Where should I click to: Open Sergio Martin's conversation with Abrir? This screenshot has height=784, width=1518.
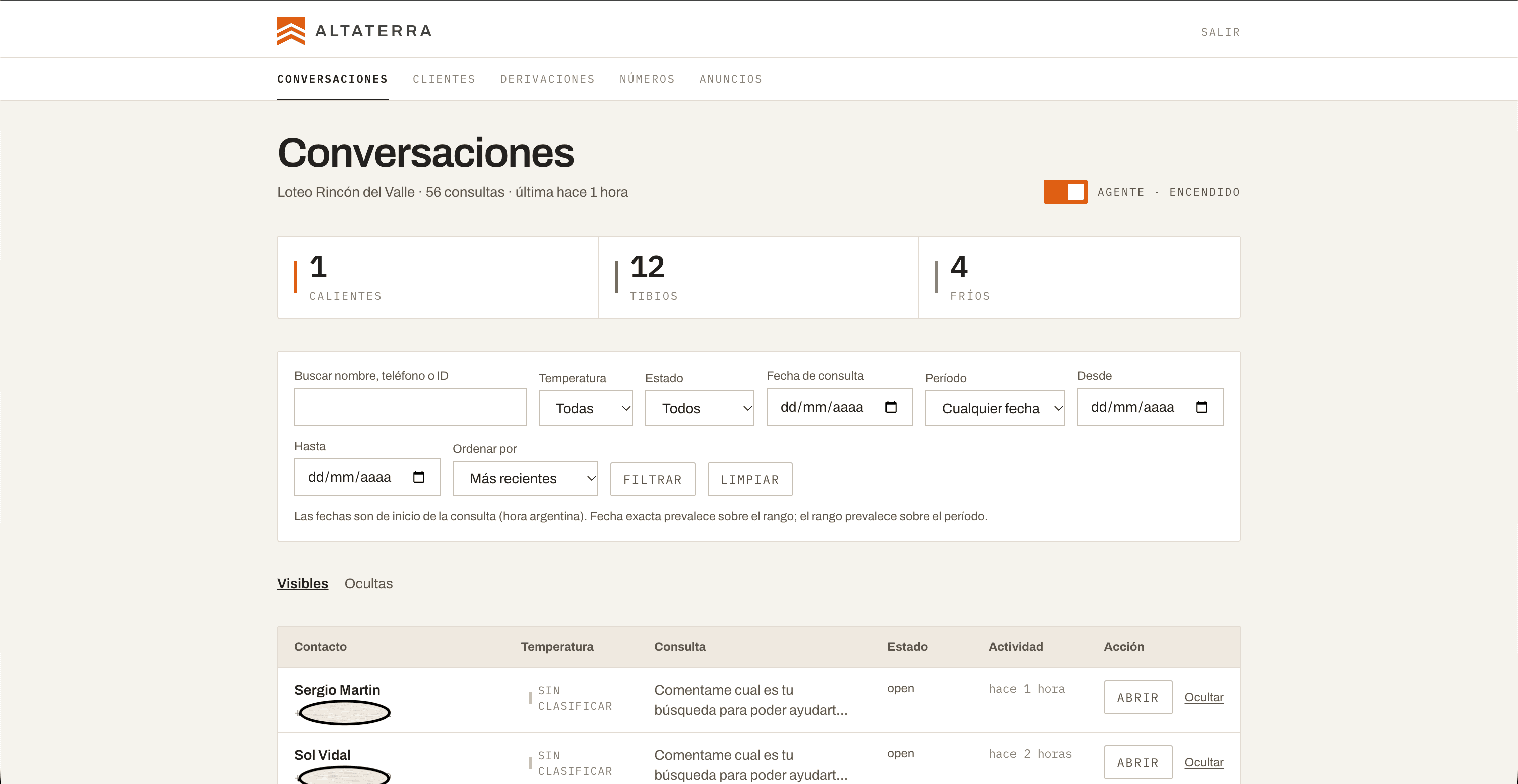pos(1138,697)
